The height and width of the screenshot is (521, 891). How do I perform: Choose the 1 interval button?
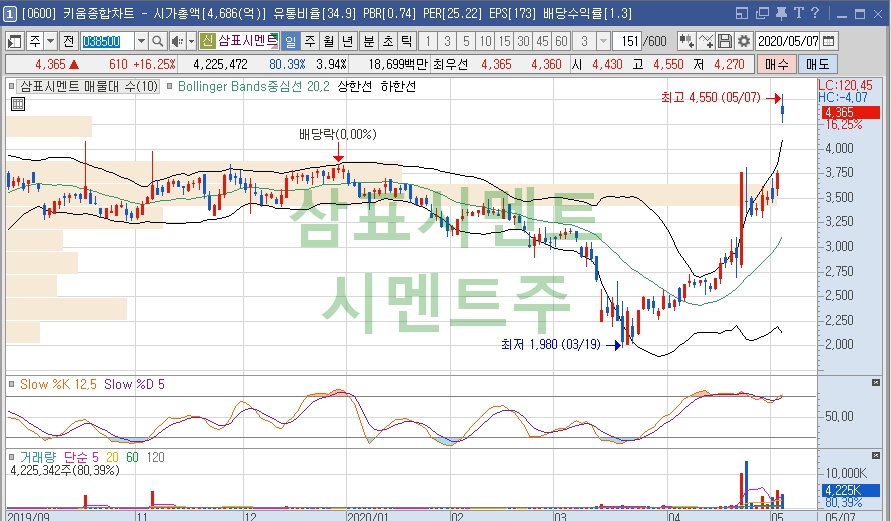[428, 41]
